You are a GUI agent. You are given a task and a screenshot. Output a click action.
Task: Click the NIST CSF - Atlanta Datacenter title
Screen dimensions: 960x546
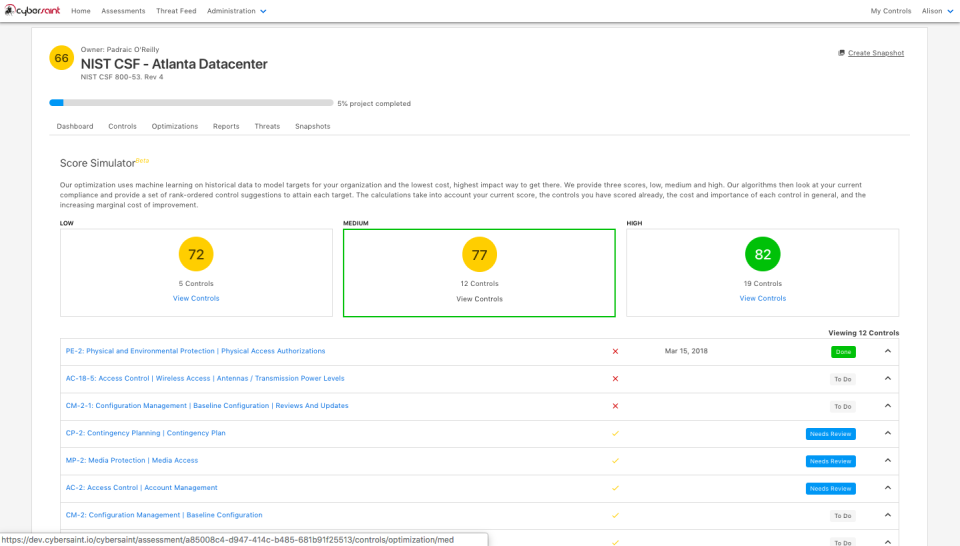pos(174,64)
